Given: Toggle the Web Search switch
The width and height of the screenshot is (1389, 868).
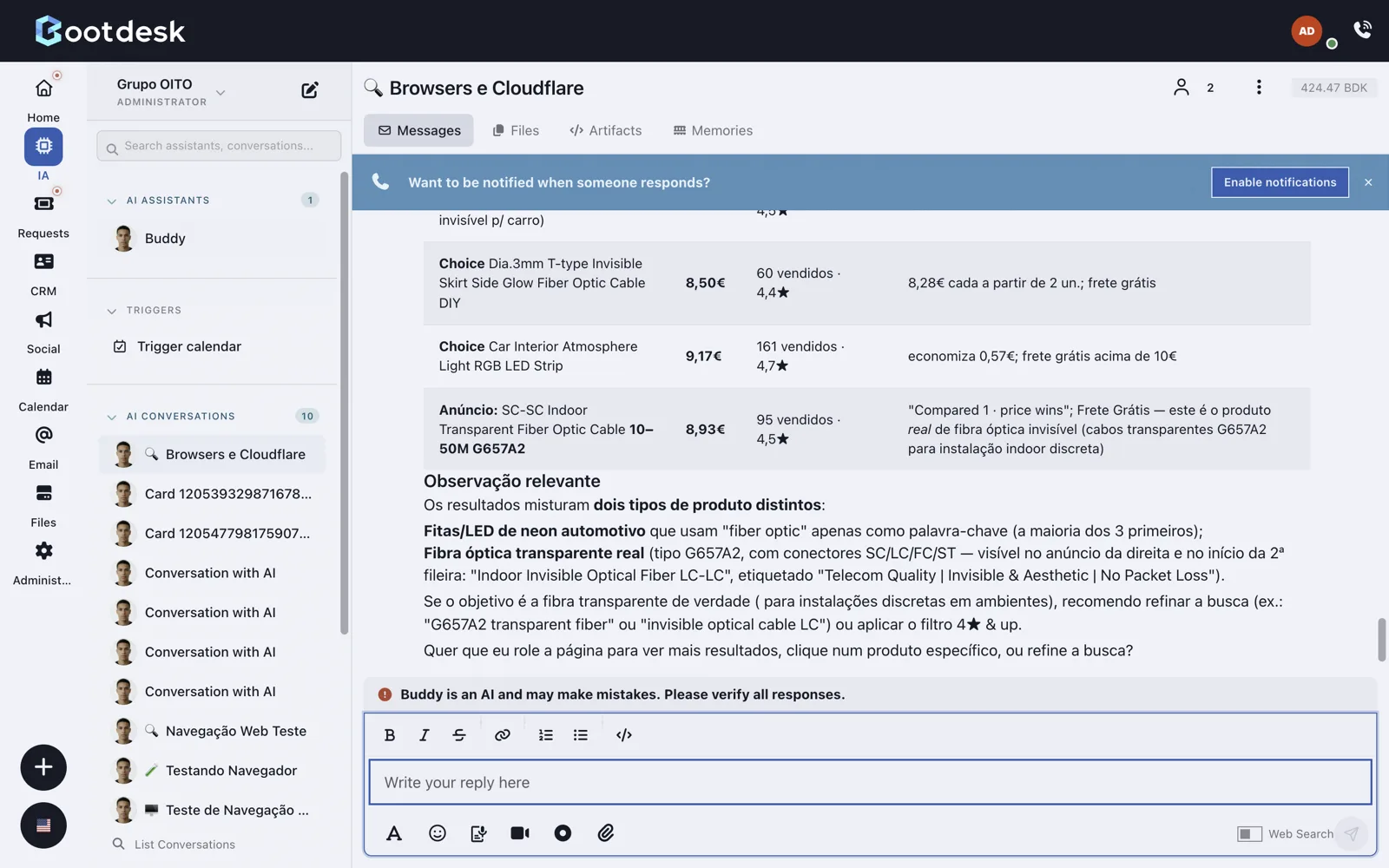Looking at the screenshot, I should point(1249,834).
